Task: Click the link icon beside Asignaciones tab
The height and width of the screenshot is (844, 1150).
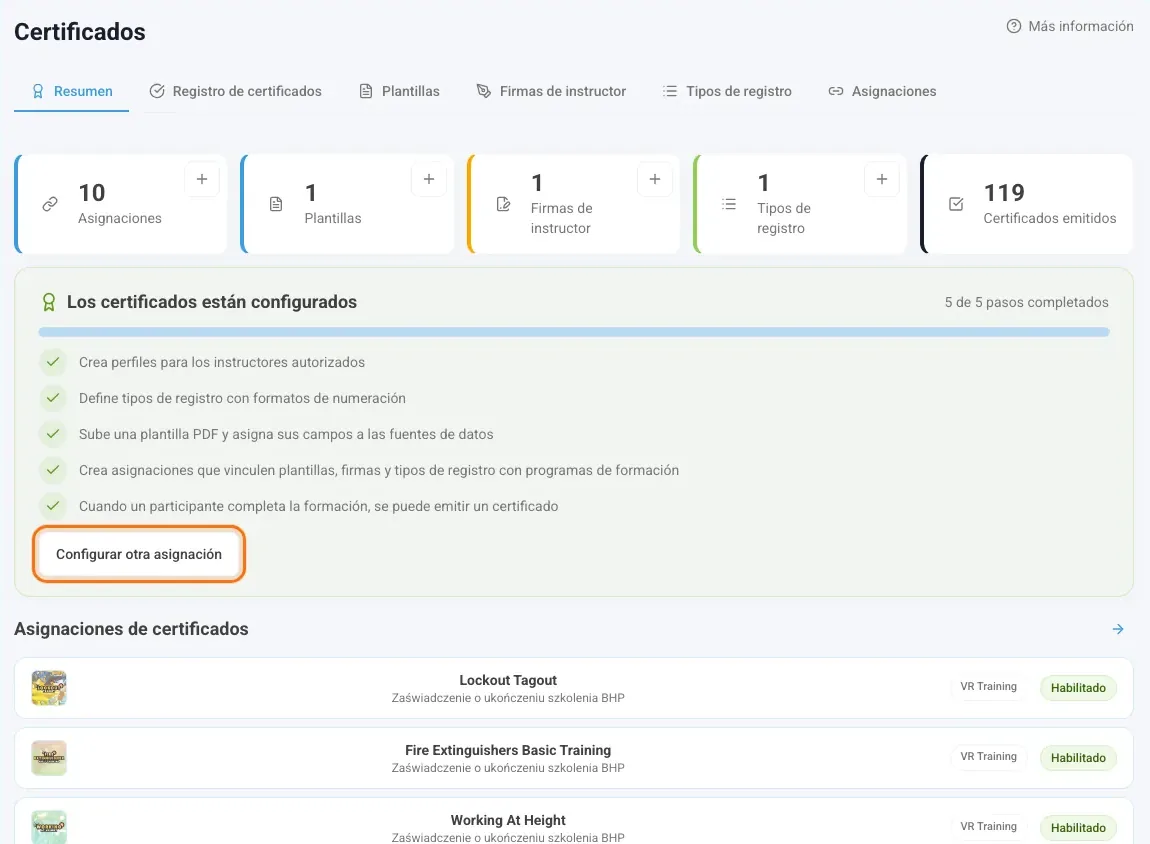Action: tap(835, 91)
